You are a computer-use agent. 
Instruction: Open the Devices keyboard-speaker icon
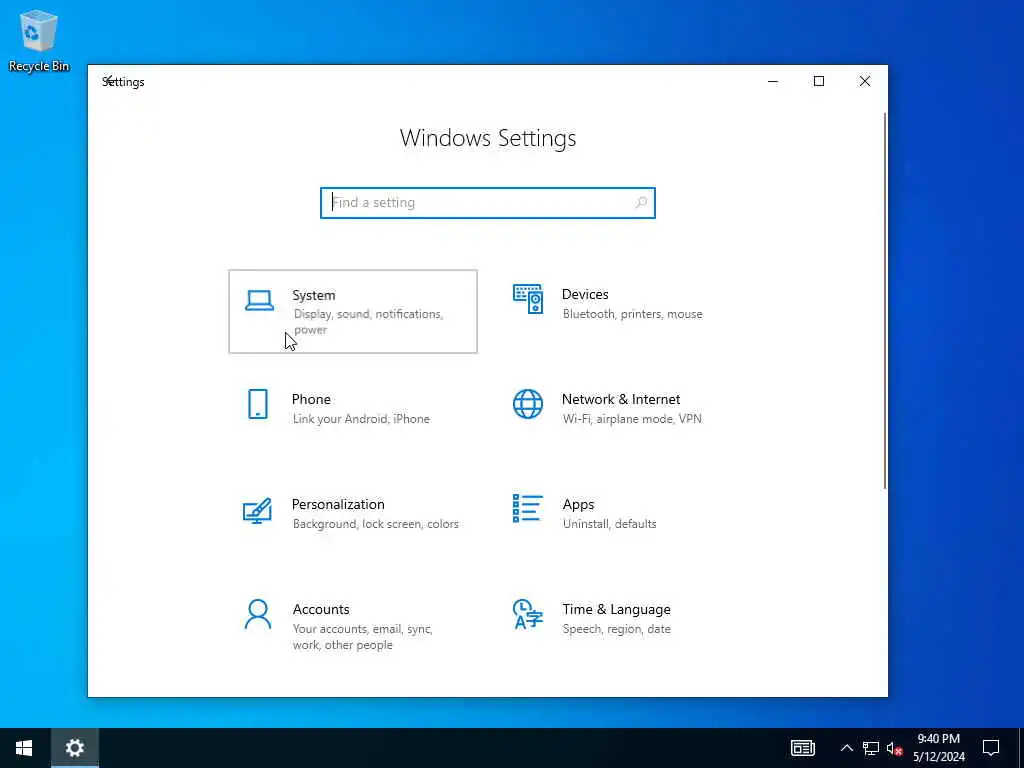pyautogui.click(x=528, y=299)
